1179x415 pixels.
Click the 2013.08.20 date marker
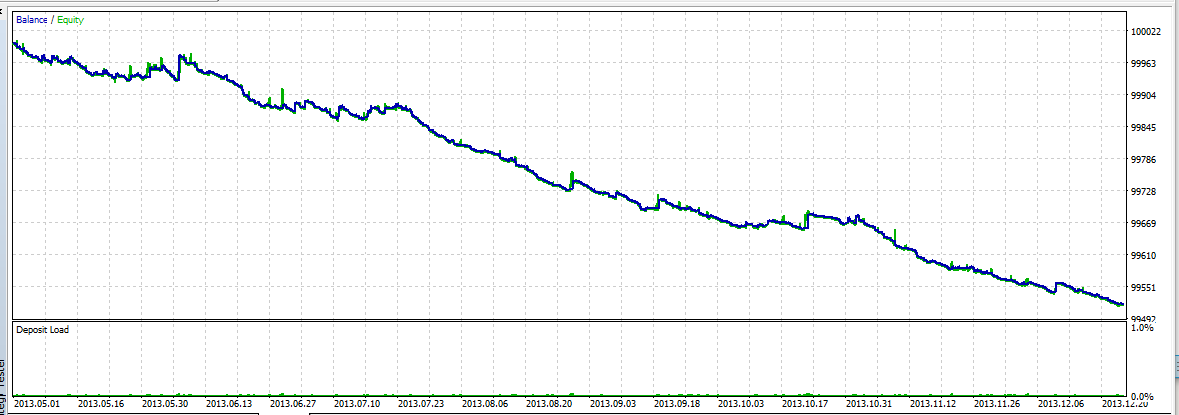[x=547, y=403]
